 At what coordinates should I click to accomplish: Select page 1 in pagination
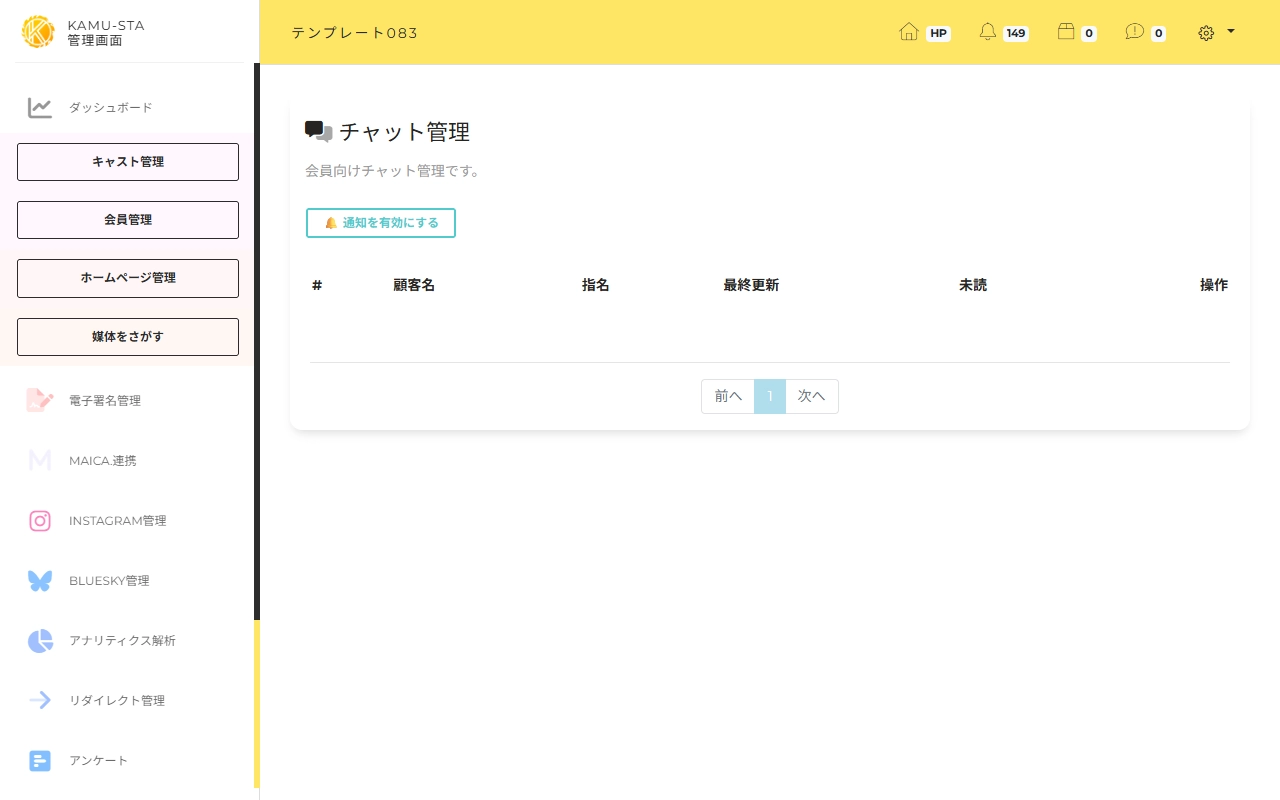click(x=770, y=397)
